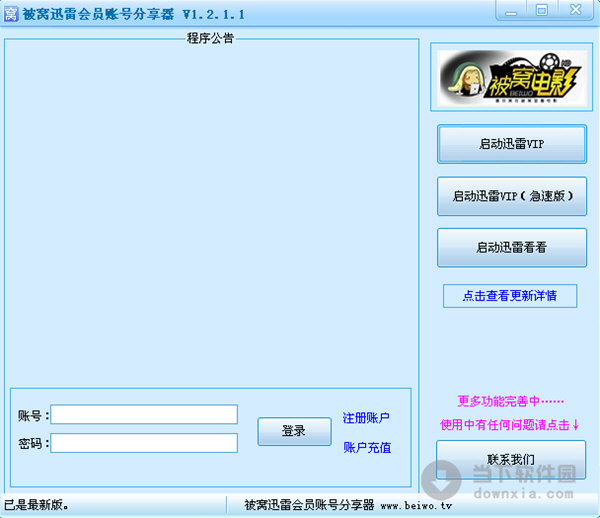
Task: Launch 启动迅雷VIP（急速版）
Action: [512, 196]
